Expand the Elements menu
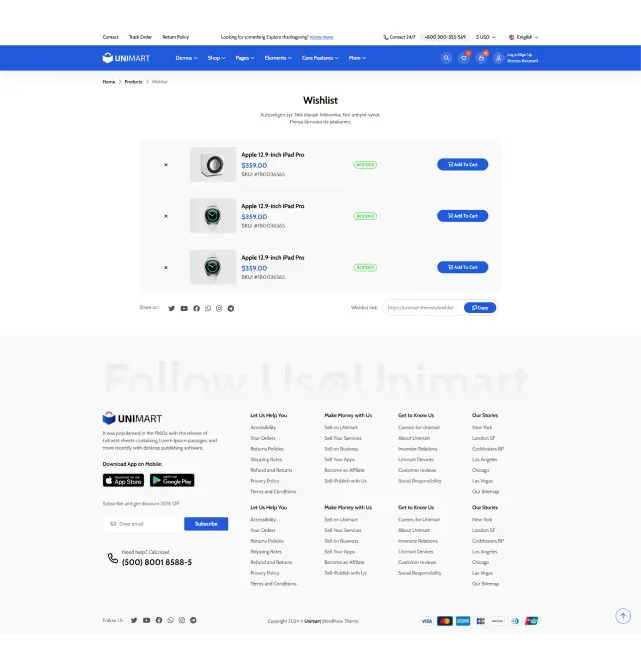Screen dimensions: 641x663 (x=278, y=58)
